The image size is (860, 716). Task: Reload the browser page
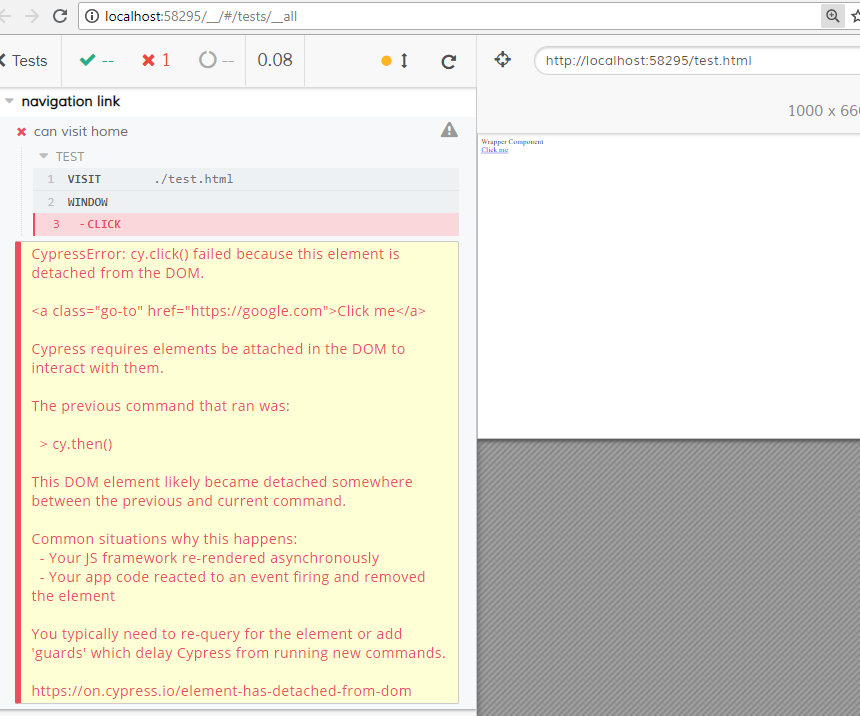coord(60,16)
